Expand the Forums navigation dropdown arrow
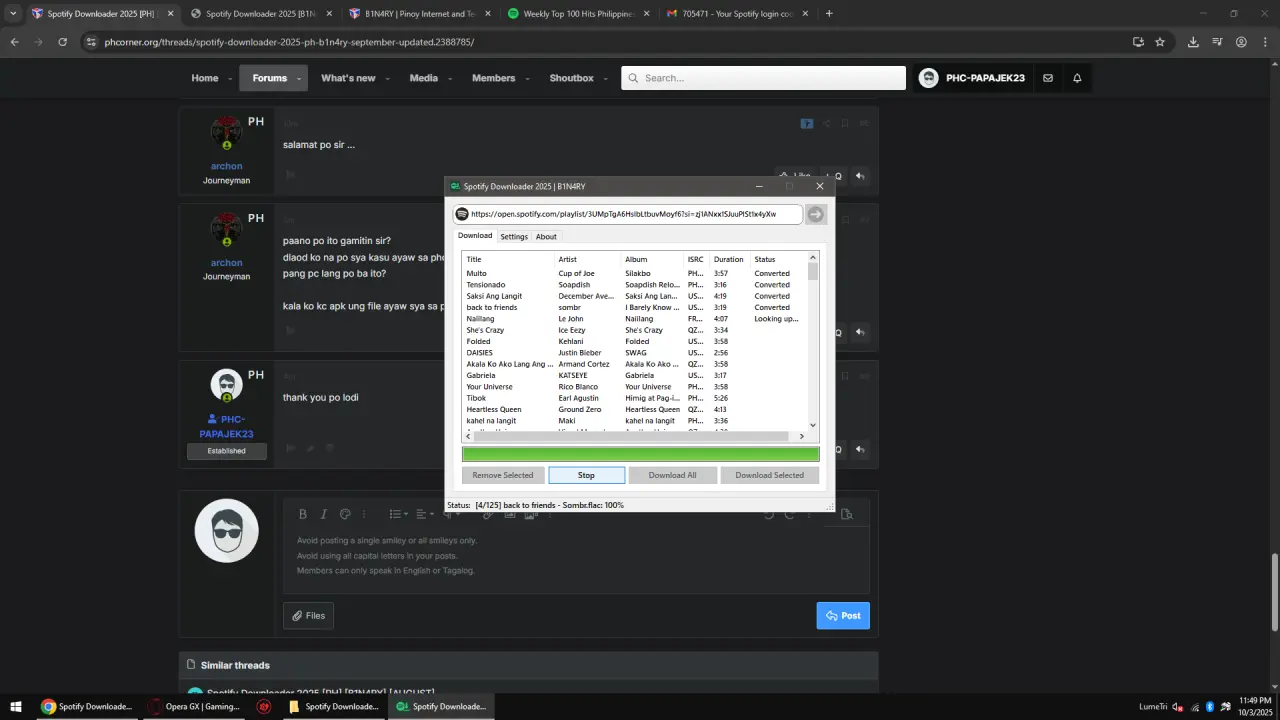Image resolution: width=1280 pixels, height=720 pixels. coord(299,78)
